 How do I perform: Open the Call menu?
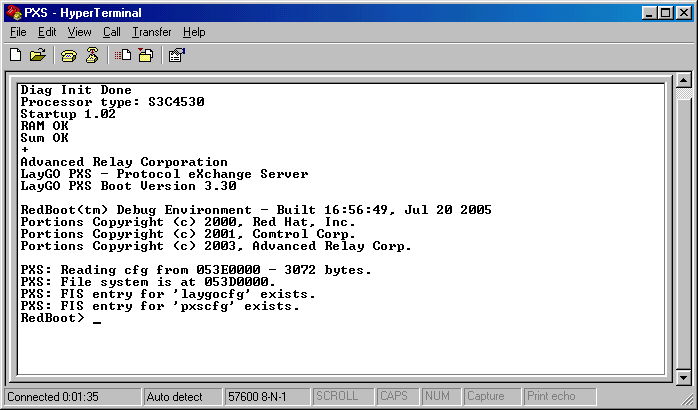112,32
